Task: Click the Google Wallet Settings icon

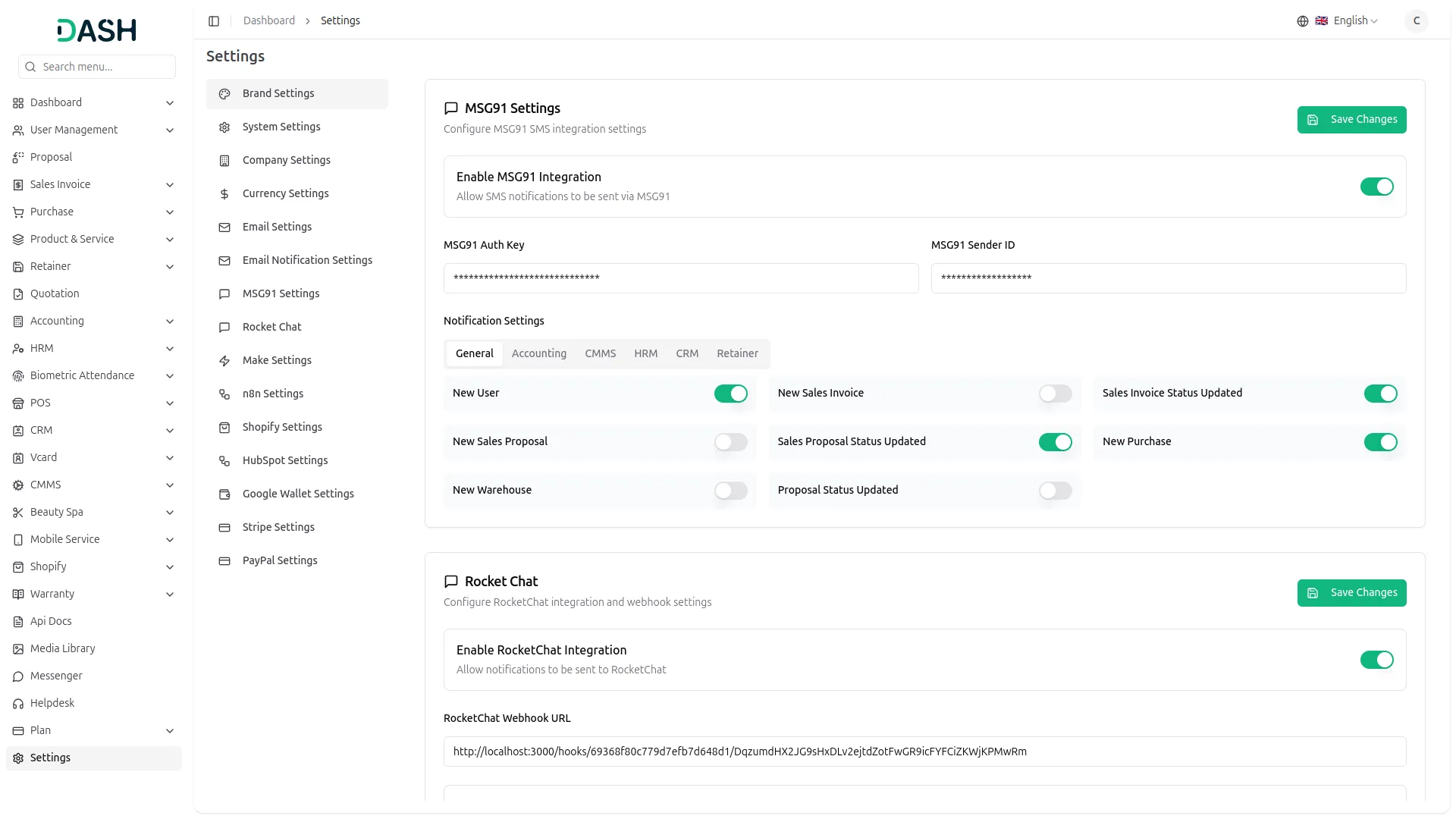Action: coord(224,494)
